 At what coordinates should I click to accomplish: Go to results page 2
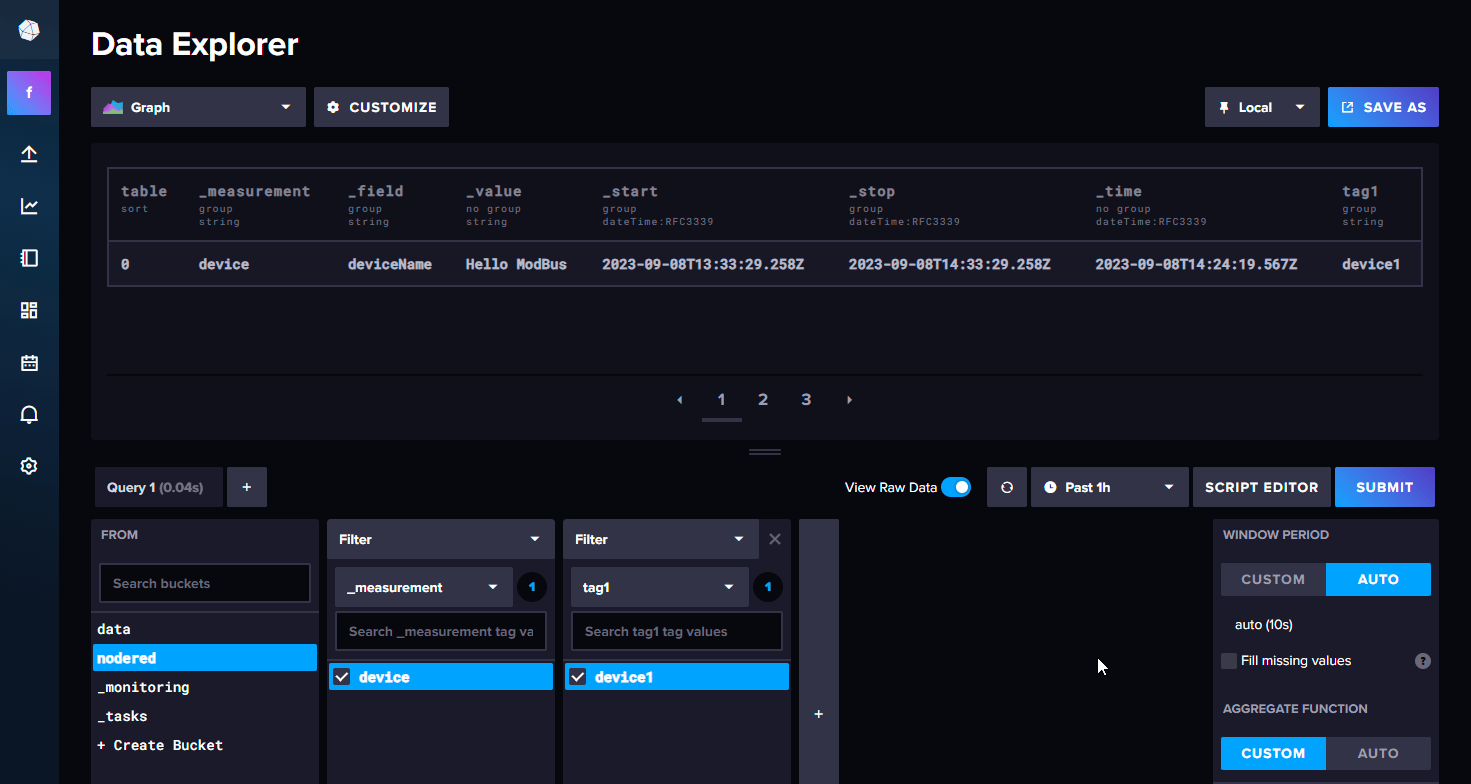click(763, 399)
